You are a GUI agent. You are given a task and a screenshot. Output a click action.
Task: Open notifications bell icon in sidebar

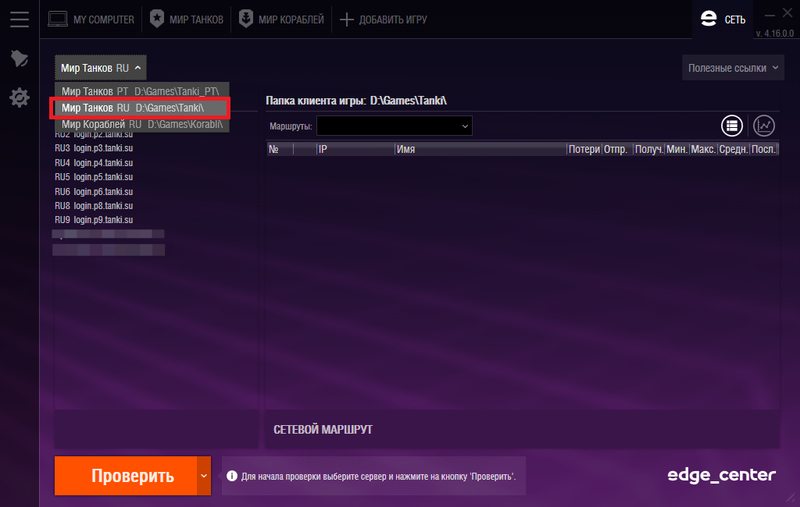pos(19,59)
